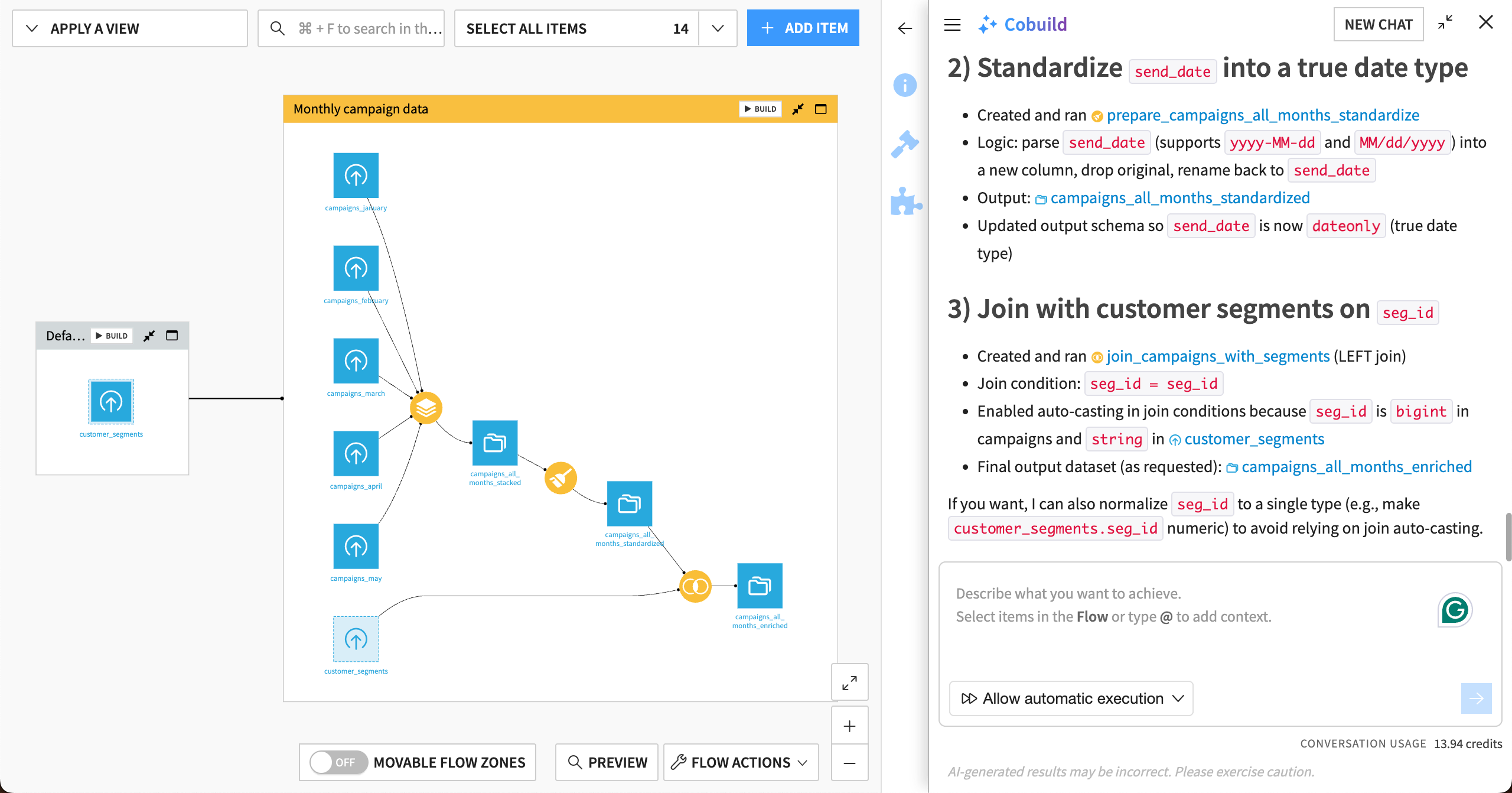Start a New Chat

point(1378,24)
